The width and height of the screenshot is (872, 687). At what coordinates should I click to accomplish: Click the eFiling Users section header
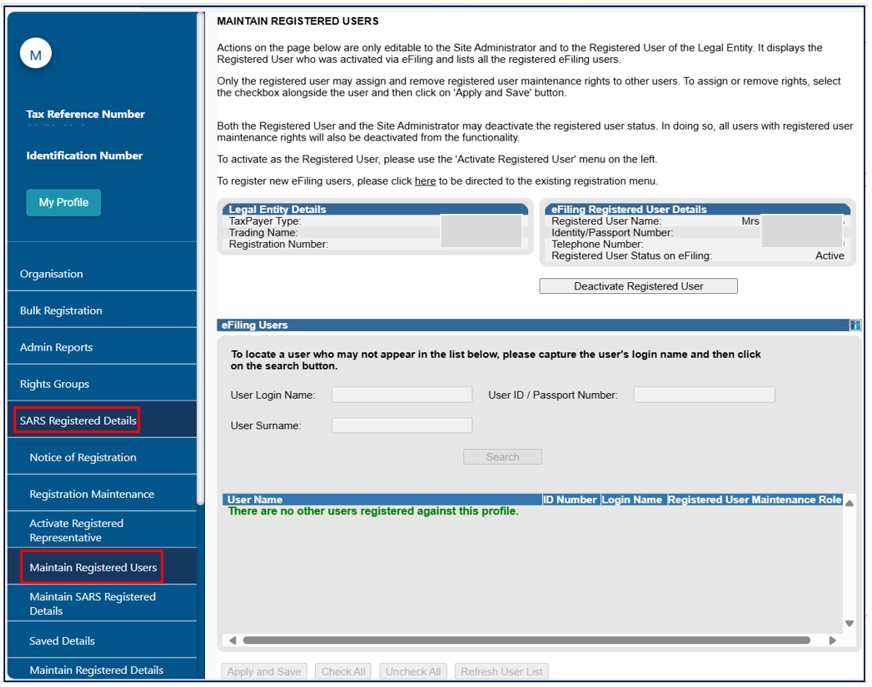pos(533,325)
